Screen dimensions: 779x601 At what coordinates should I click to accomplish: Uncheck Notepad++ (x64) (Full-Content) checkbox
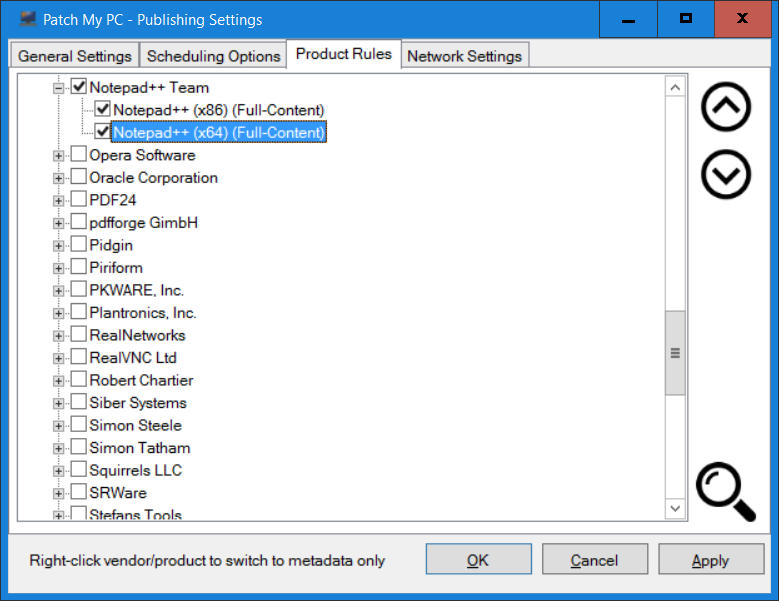(x=102, y=132)
